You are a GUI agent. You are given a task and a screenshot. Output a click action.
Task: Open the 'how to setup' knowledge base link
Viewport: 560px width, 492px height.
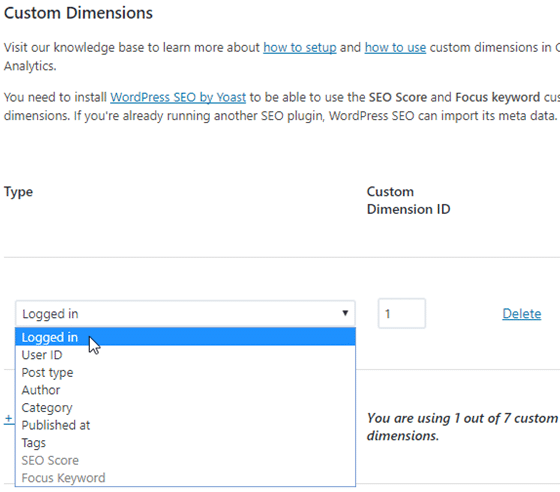(300, 47)
